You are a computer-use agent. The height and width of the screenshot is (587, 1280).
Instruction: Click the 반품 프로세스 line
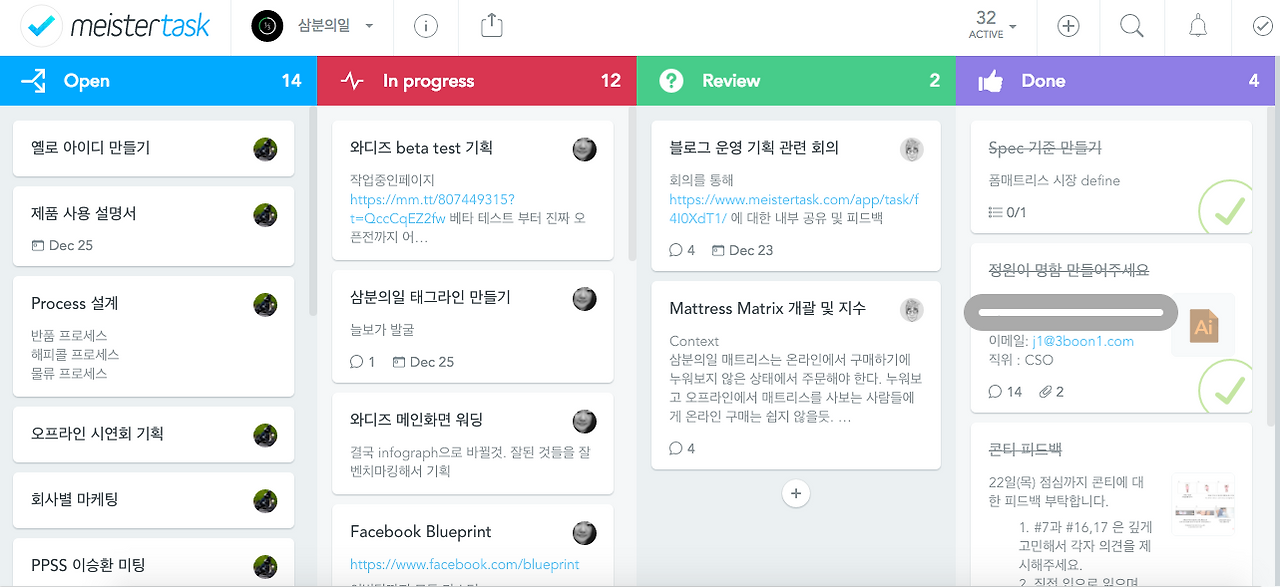(69, 336)
